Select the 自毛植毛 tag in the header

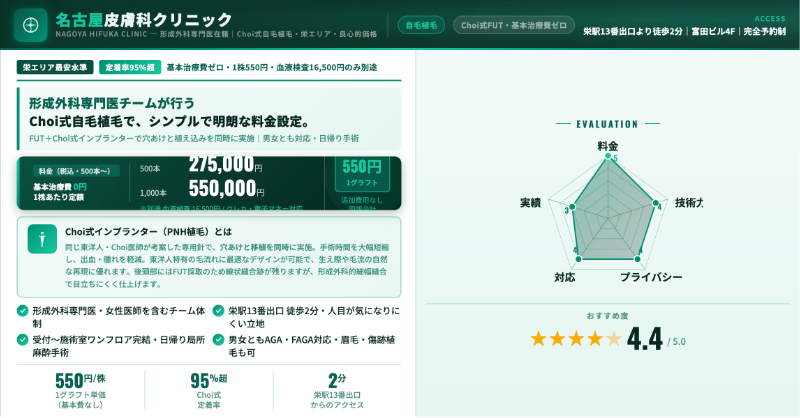(421, 25)
